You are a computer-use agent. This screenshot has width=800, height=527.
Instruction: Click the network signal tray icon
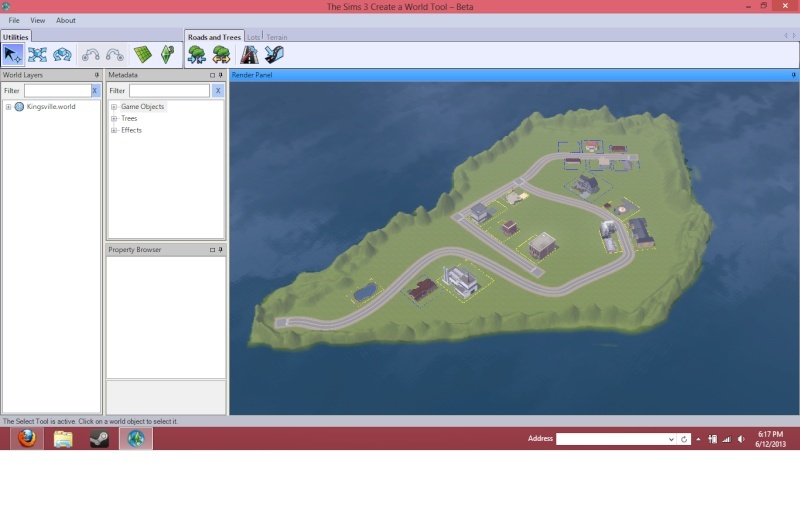pyautogui.click(x=727, y=439)
